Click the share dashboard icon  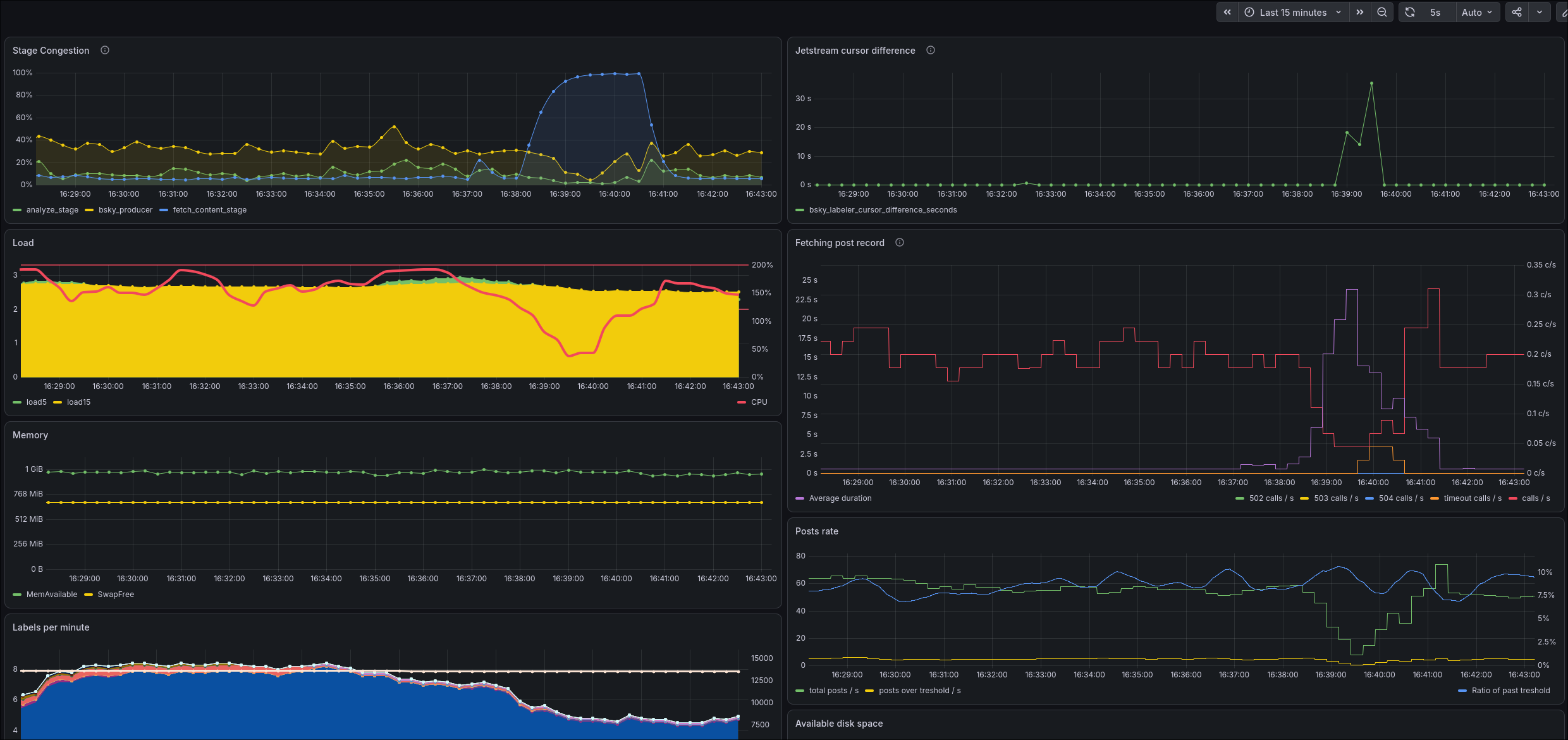[1517, 12]
